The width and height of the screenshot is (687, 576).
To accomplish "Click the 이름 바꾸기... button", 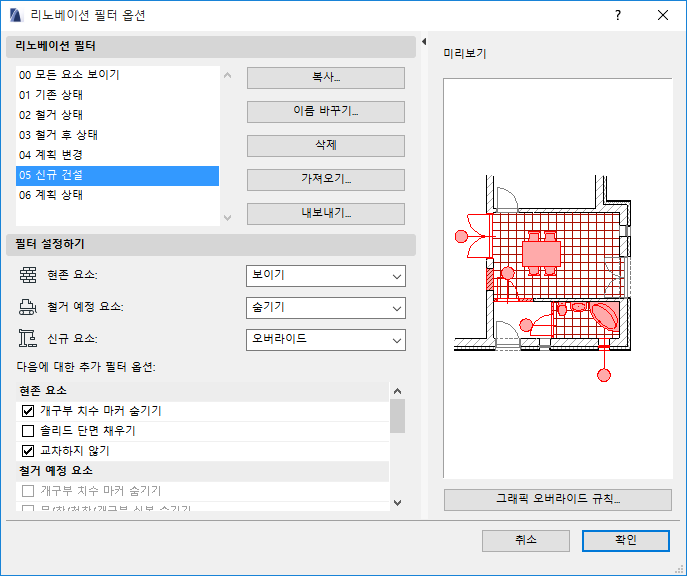I will click(326, 112).
